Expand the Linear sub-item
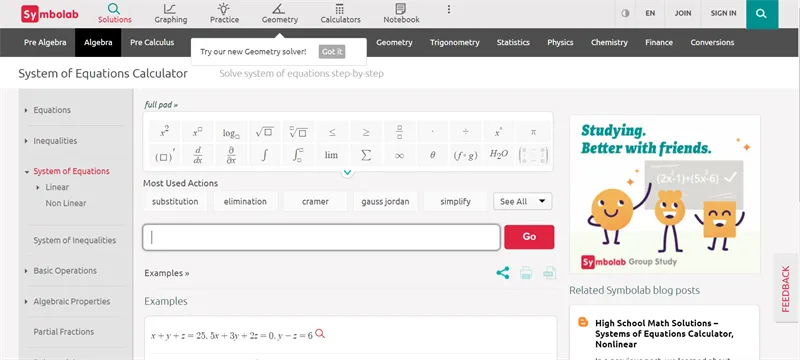The image size is (800, 360). (x=38, y=188)
